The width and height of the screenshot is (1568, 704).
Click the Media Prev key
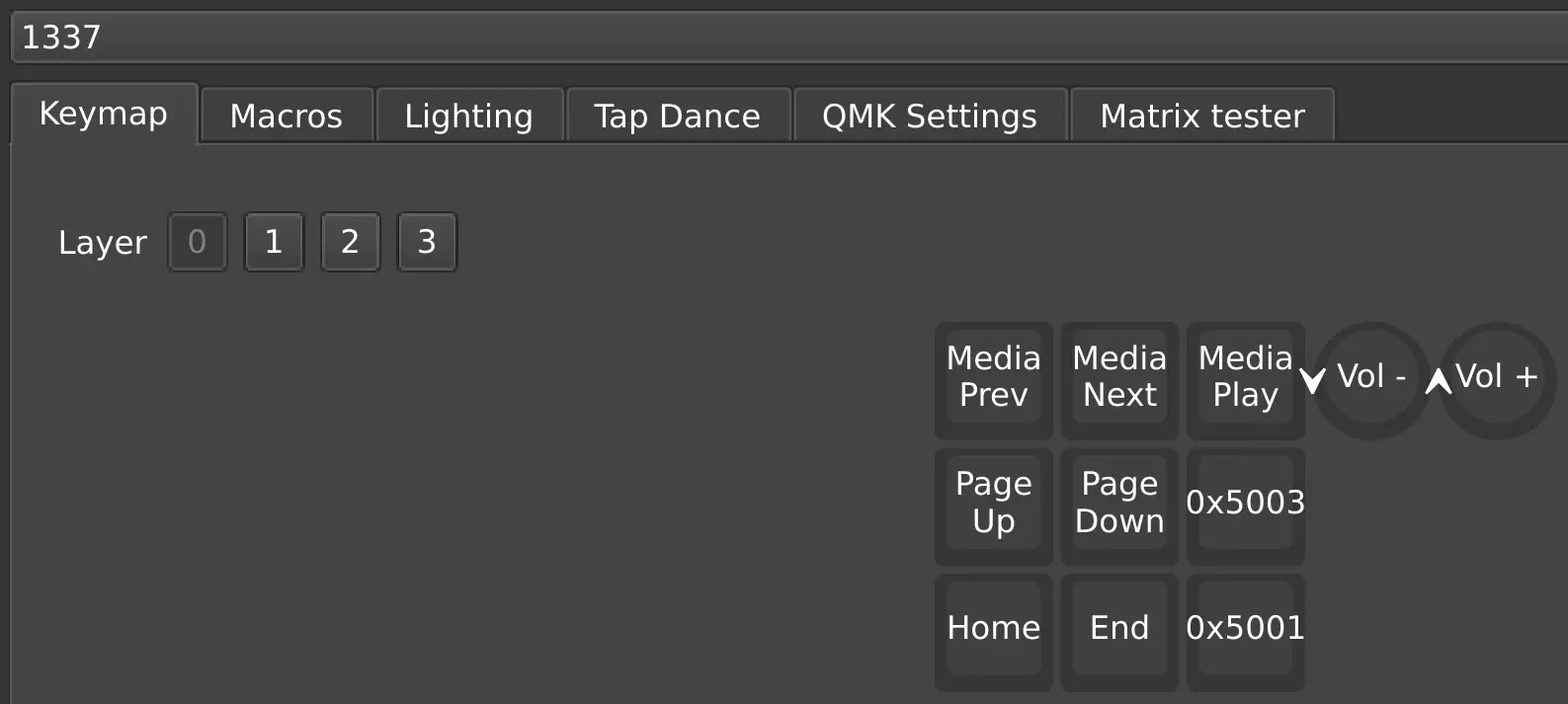(993, 379)
